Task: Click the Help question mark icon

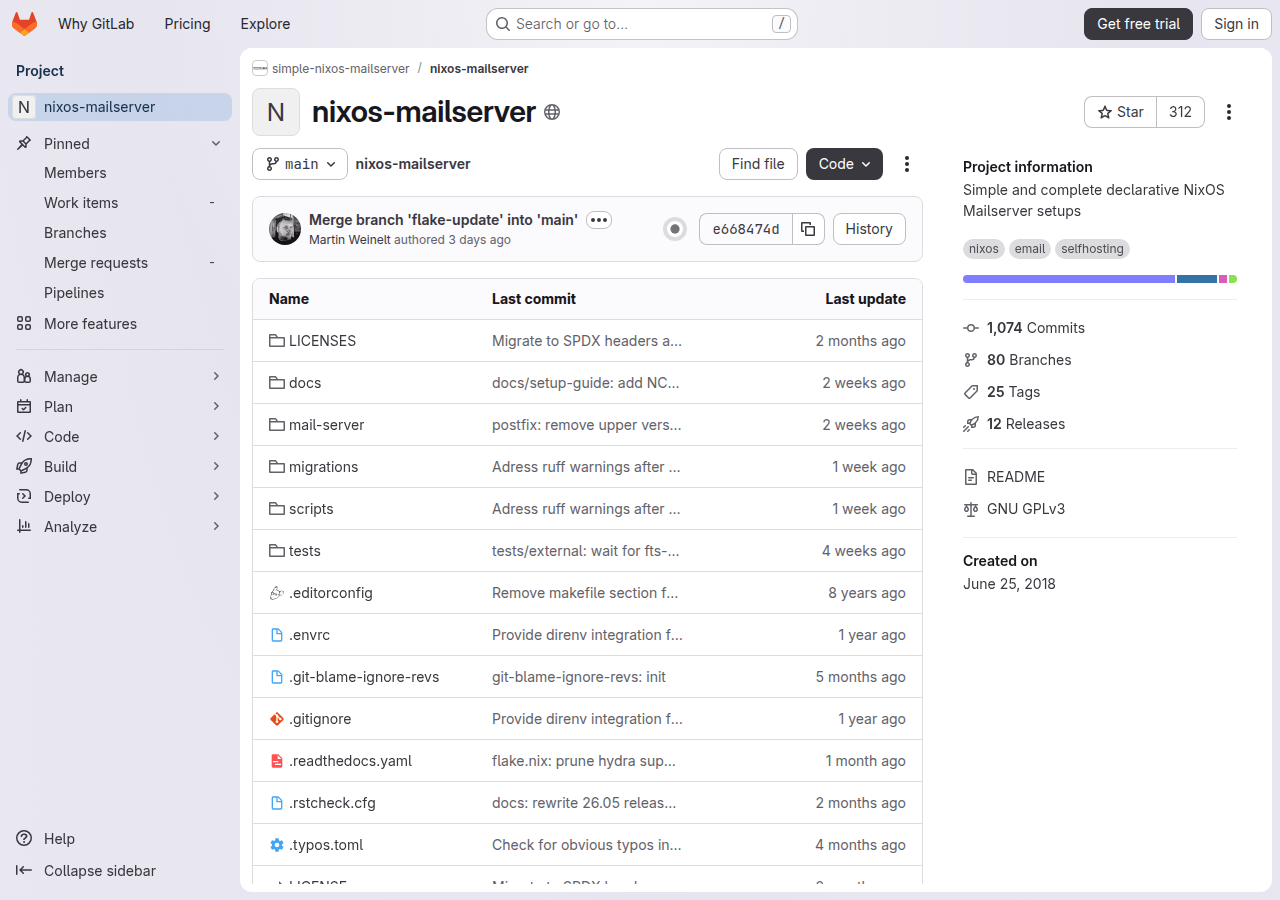Action: tap(24, 839)
